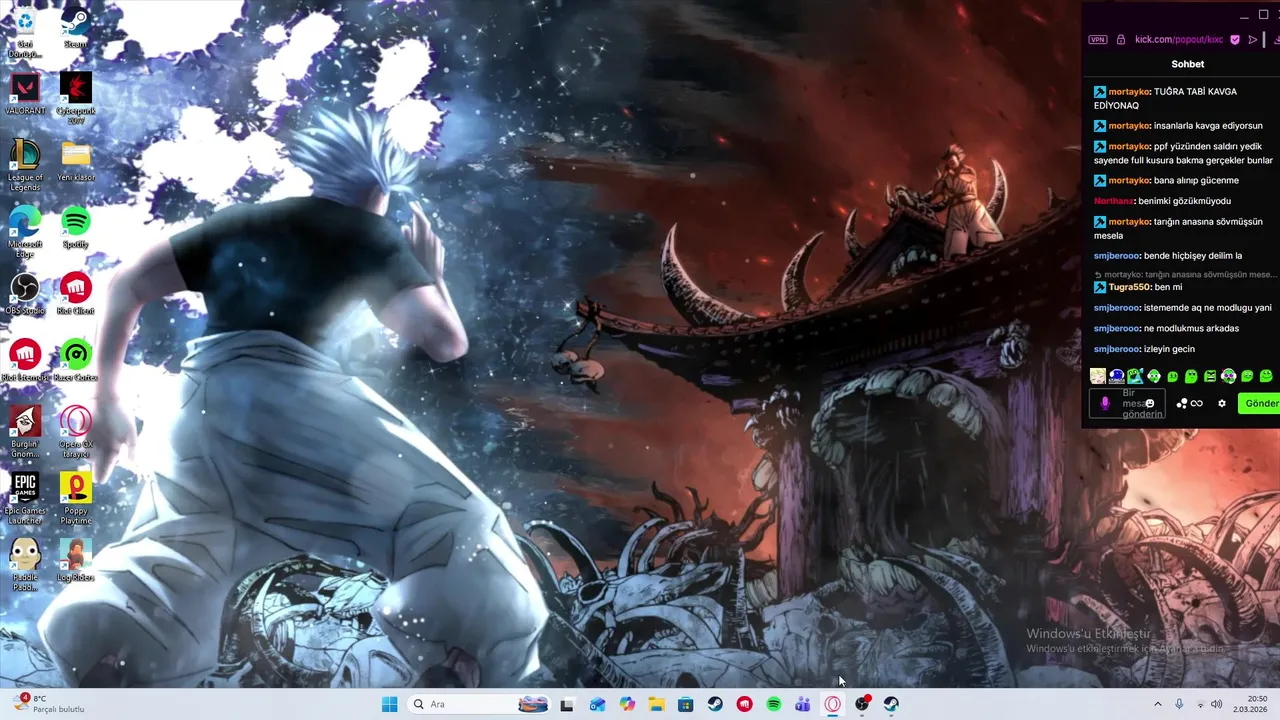Select the VALORANT desktop icon
Image resolution: width=1280 pixels, height=720 pixels.
click(25, 94)
